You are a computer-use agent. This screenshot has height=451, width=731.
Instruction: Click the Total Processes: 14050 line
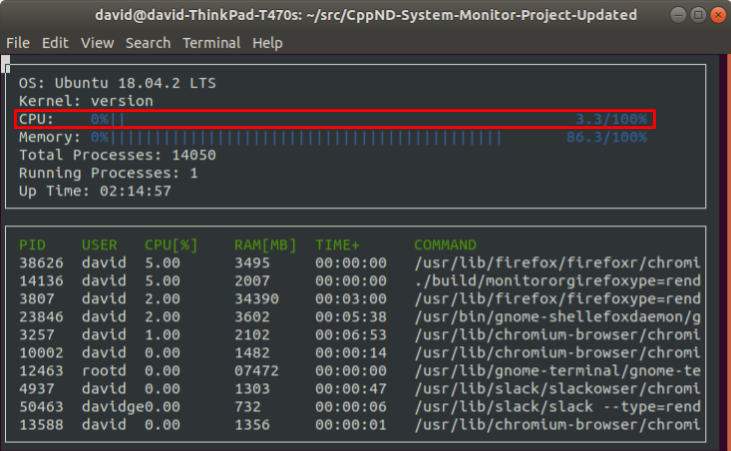[117, 155]
